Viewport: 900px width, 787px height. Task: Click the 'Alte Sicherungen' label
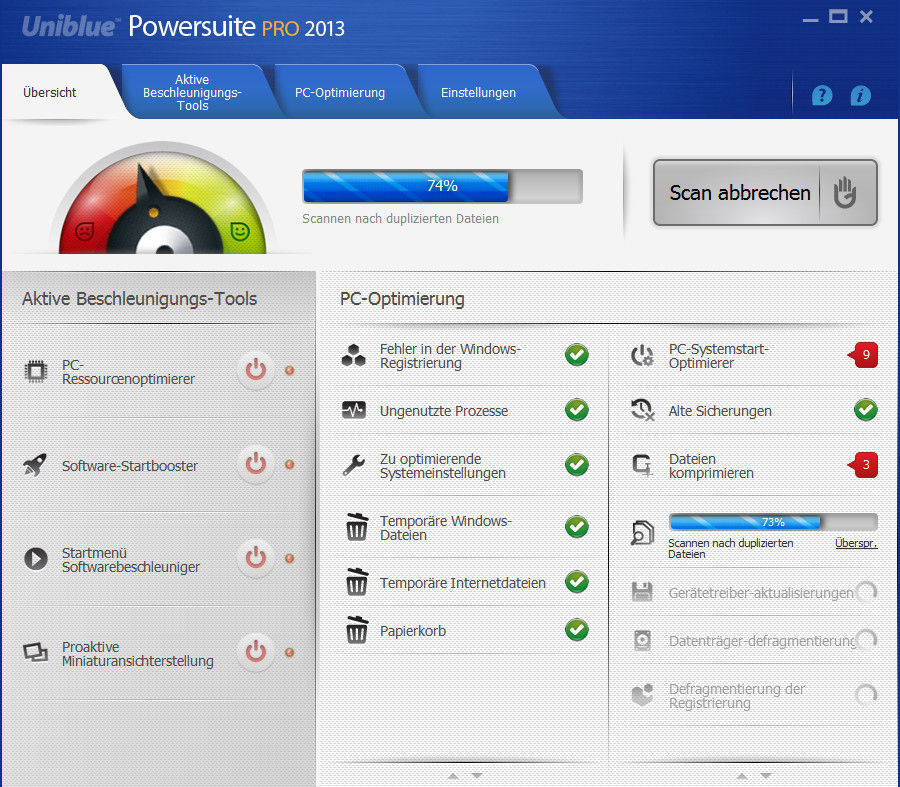pyautogui.click(x=720, y=411)
